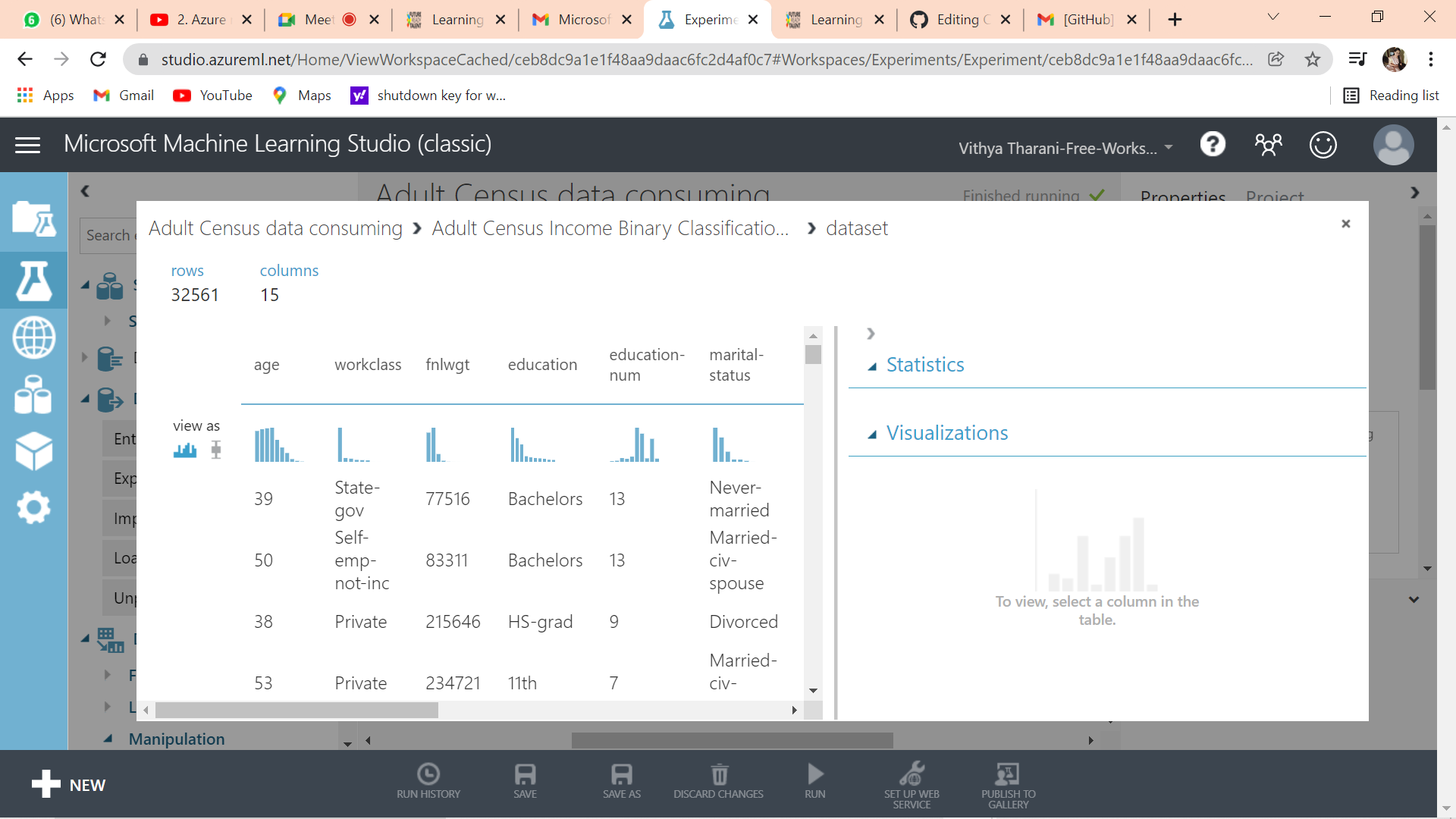Image resolution: width=1456 pixels, height=819 pixels.
Task: Open the Web Services globe icon
Action: [x=33, y=337]
